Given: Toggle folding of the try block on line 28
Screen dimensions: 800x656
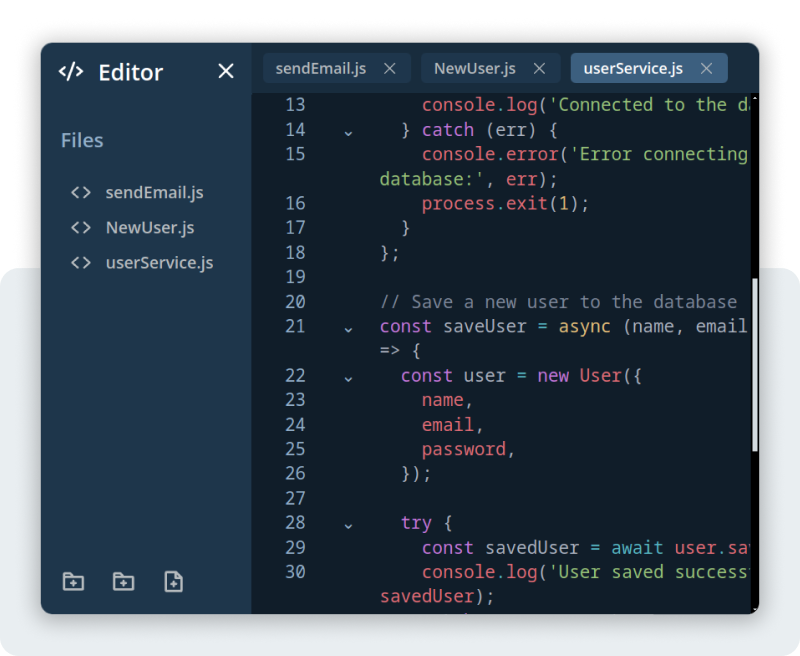Looking at the screenshot, I should pyautogui.click(x=347, y=524).
